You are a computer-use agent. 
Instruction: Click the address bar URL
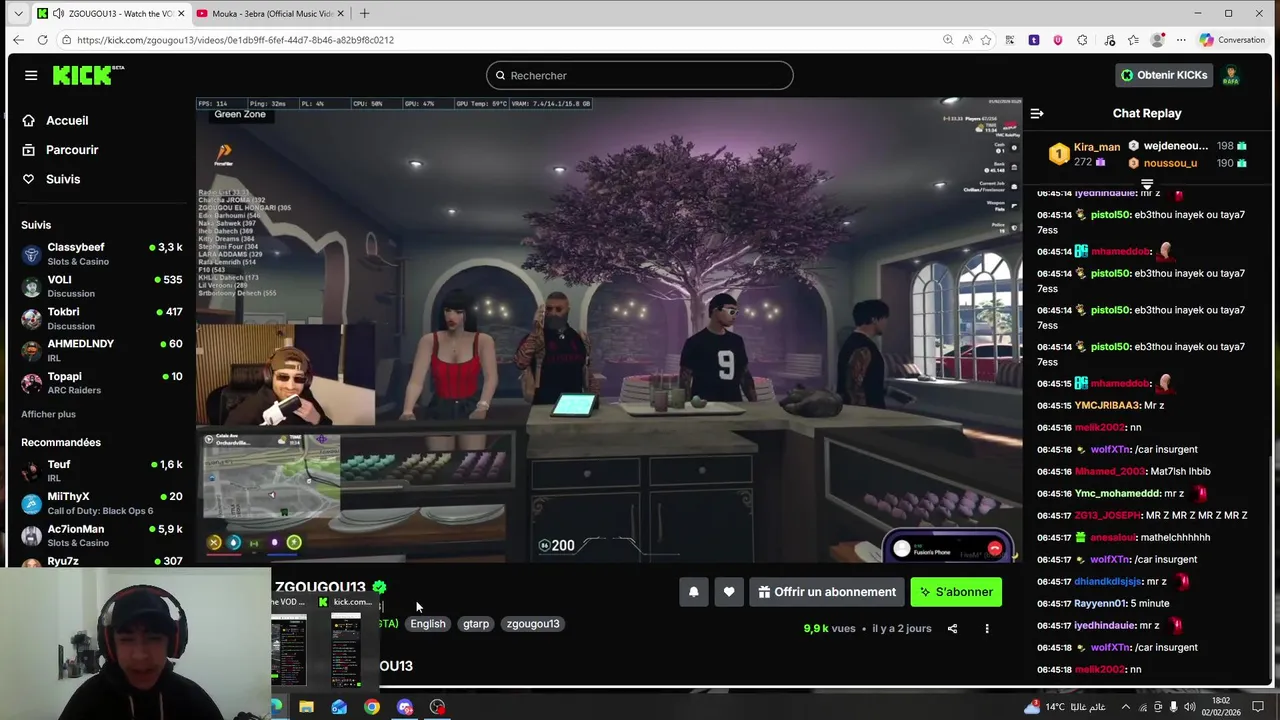[235, 40]
